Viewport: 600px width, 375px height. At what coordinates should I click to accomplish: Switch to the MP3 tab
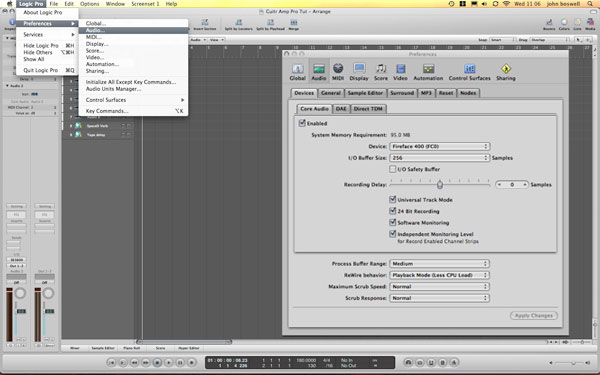(x=426, y=93)
